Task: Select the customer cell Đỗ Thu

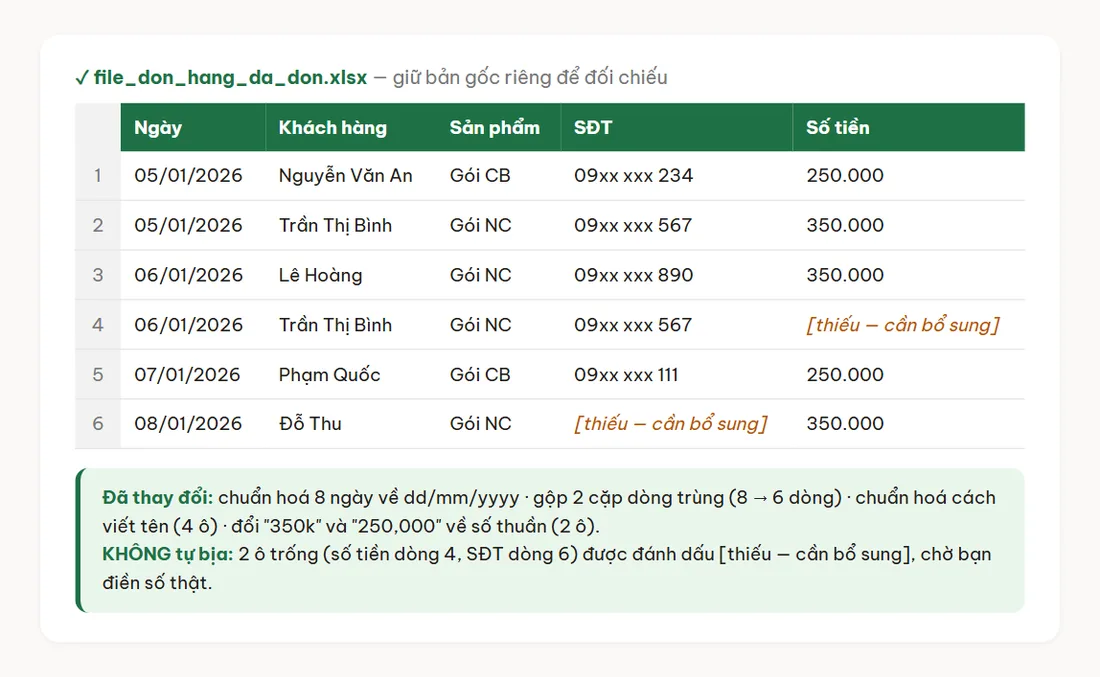Action: 310,424
